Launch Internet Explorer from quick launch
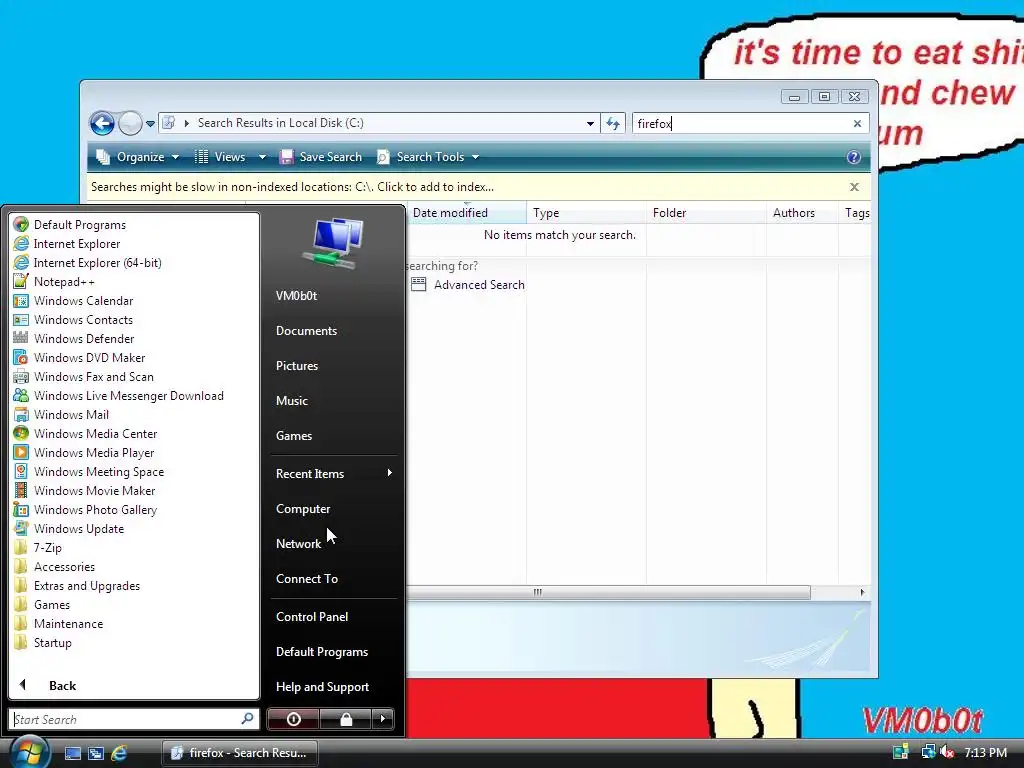The image size is (1024, 768). (x=119, y=753)
